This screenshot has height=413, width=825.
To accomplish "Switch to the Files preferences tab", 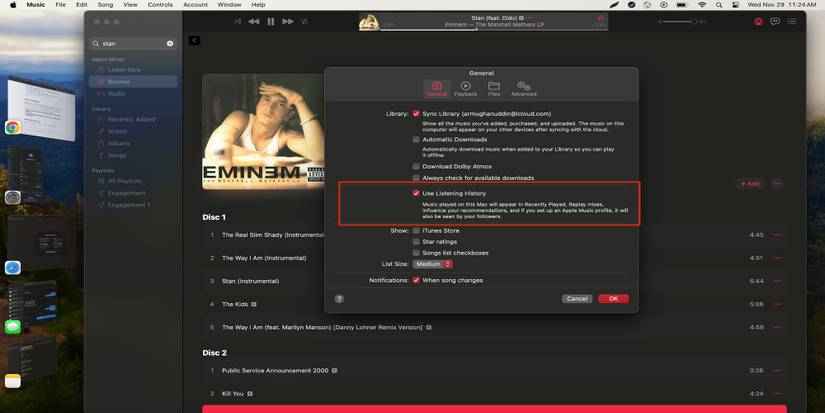I will [494, 88].
